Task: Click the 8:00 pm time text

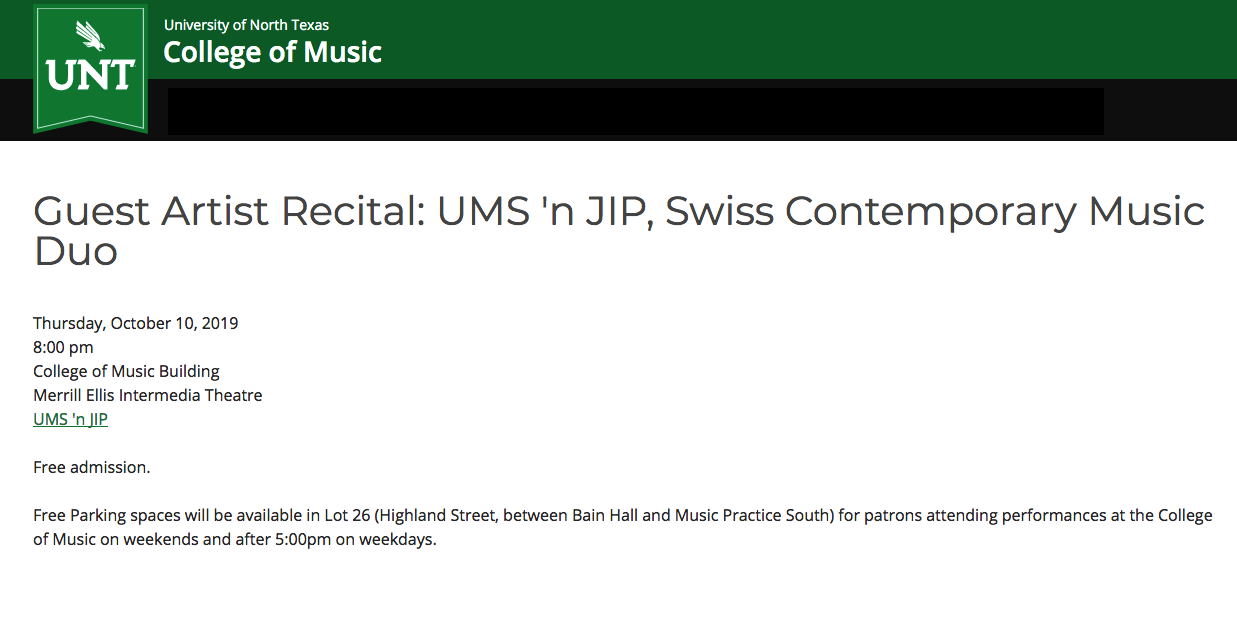Action: 63,347
